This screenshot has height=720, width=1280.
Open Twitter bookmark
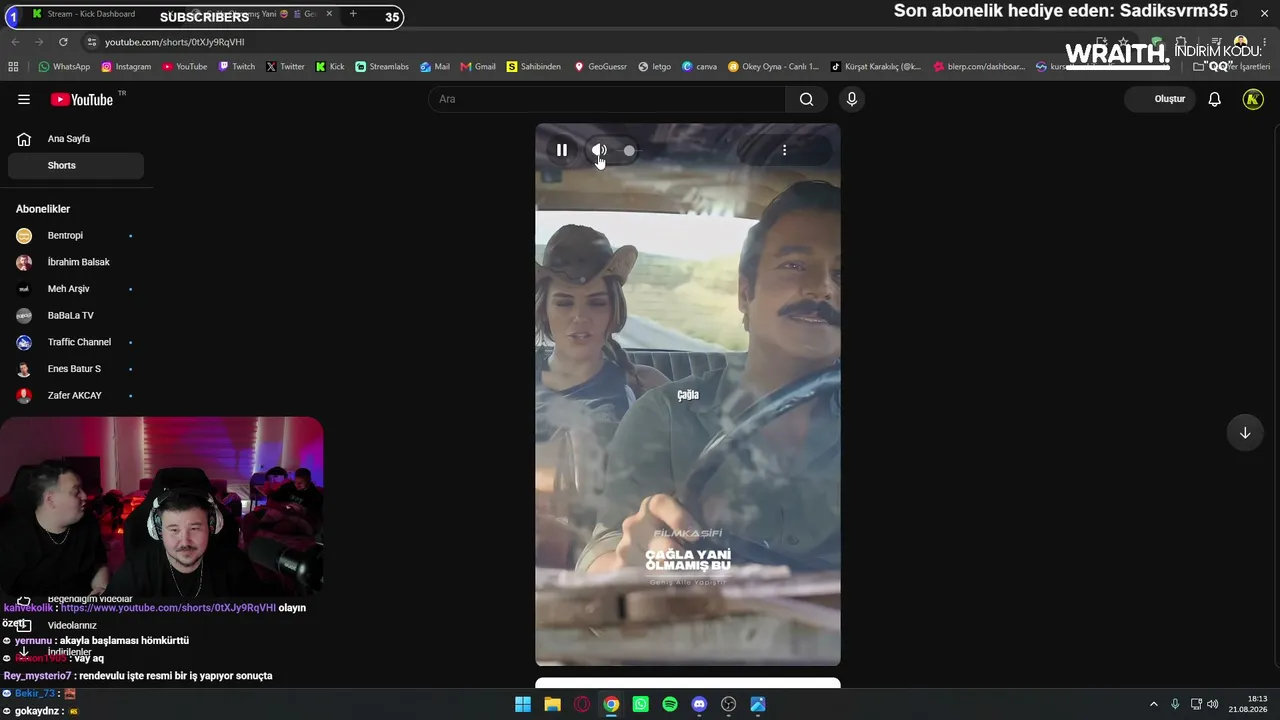(x=285, y=67)
